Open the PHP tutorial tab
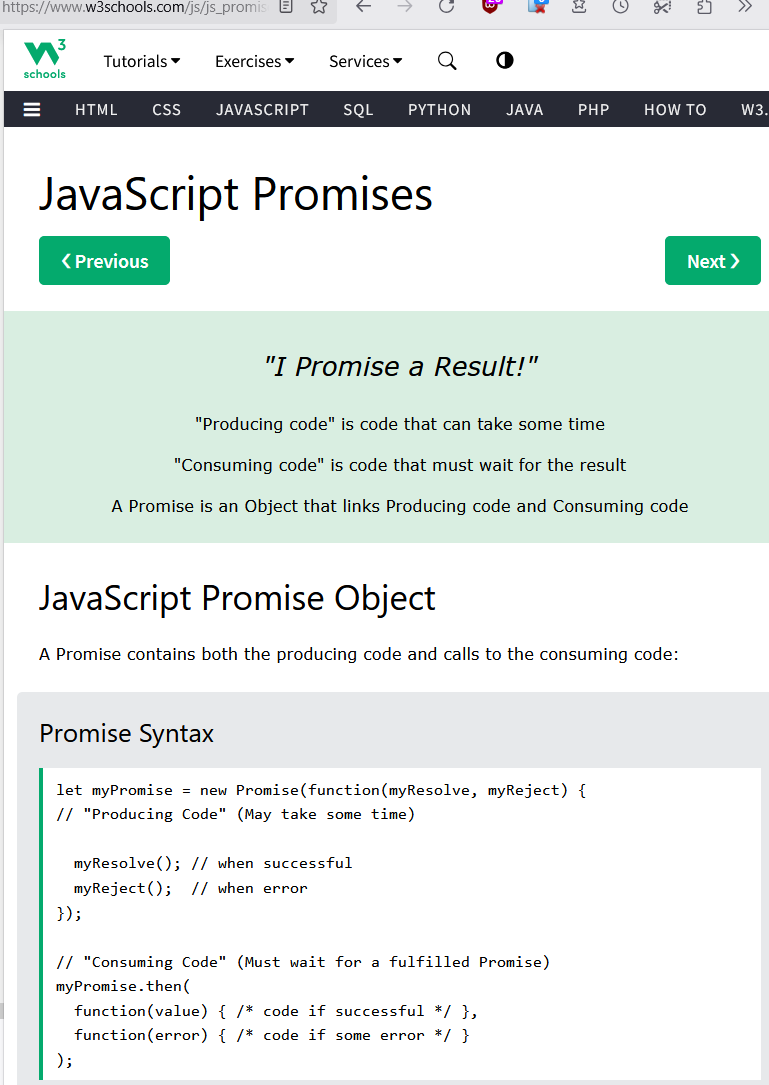769x1085 pixels. [594, 109]
